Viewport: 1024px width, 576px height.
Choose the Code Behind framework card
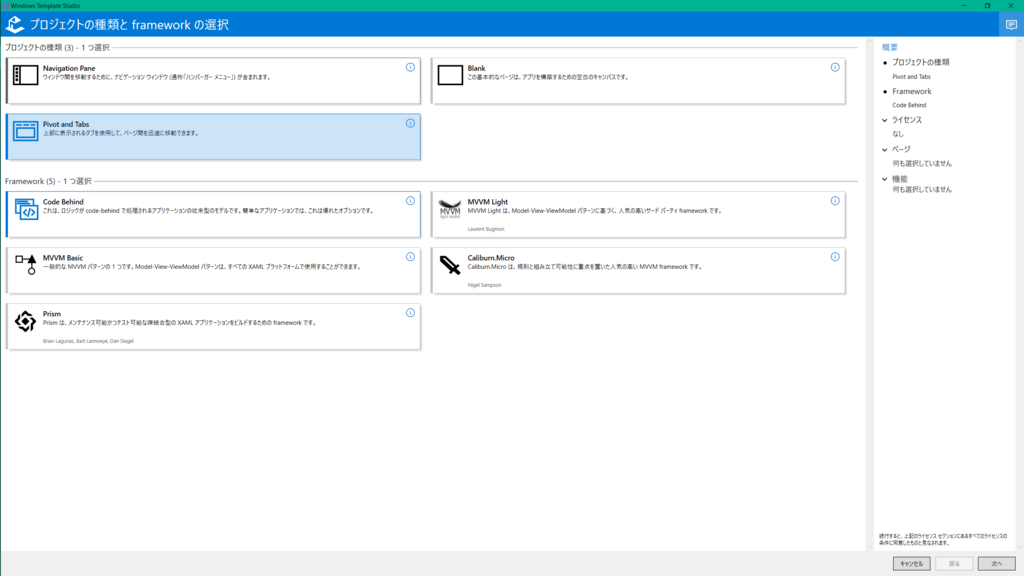213,215
